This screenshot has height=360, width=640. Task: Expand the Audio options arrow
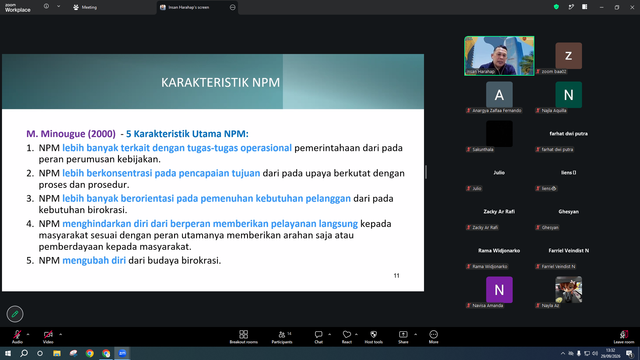(28, 334)
